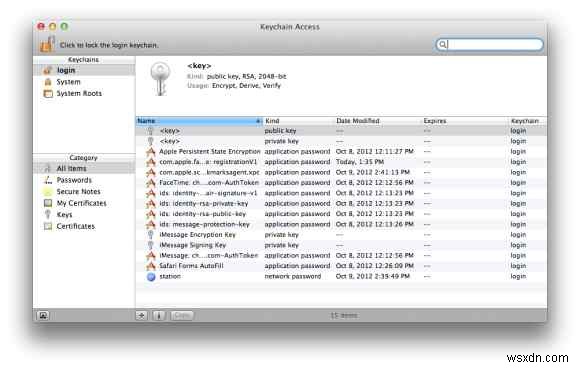Select the System Roots keychain
Viewport: 580px width, 368px height.
tap(84, 93)
